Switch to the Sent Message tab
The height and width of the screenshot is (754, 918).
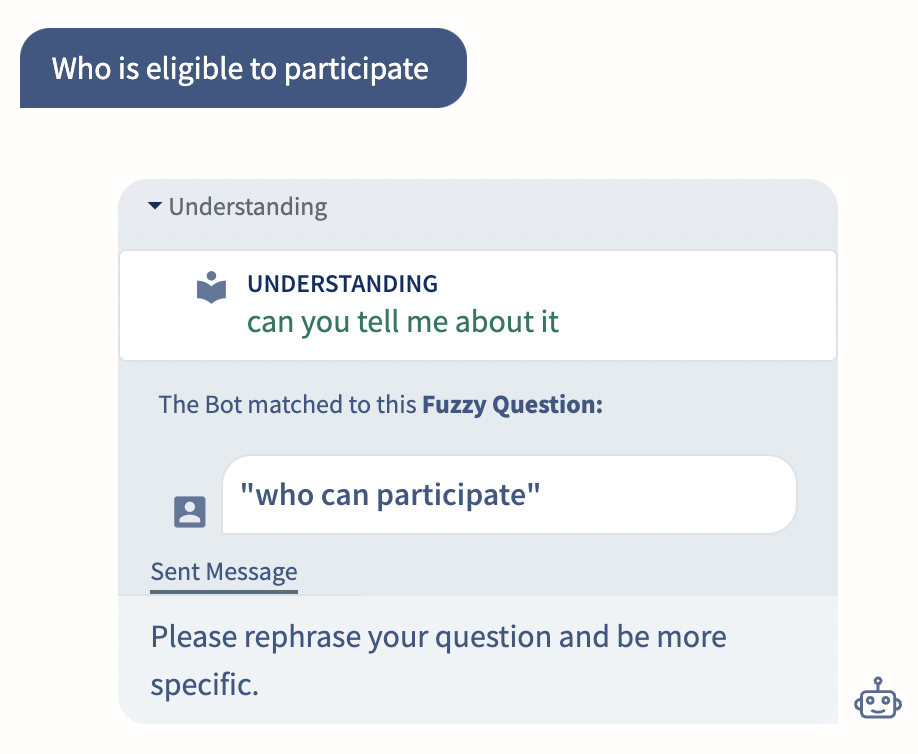pyautogui.click(x=224, y=571)
